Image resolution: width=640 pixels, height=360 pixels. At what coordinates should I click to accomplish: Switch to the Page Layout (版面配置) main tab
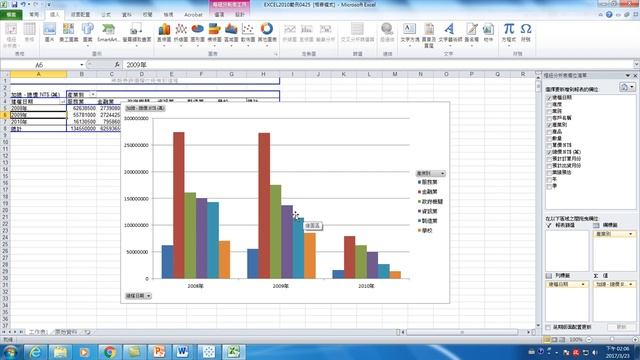tap(80, 14)
